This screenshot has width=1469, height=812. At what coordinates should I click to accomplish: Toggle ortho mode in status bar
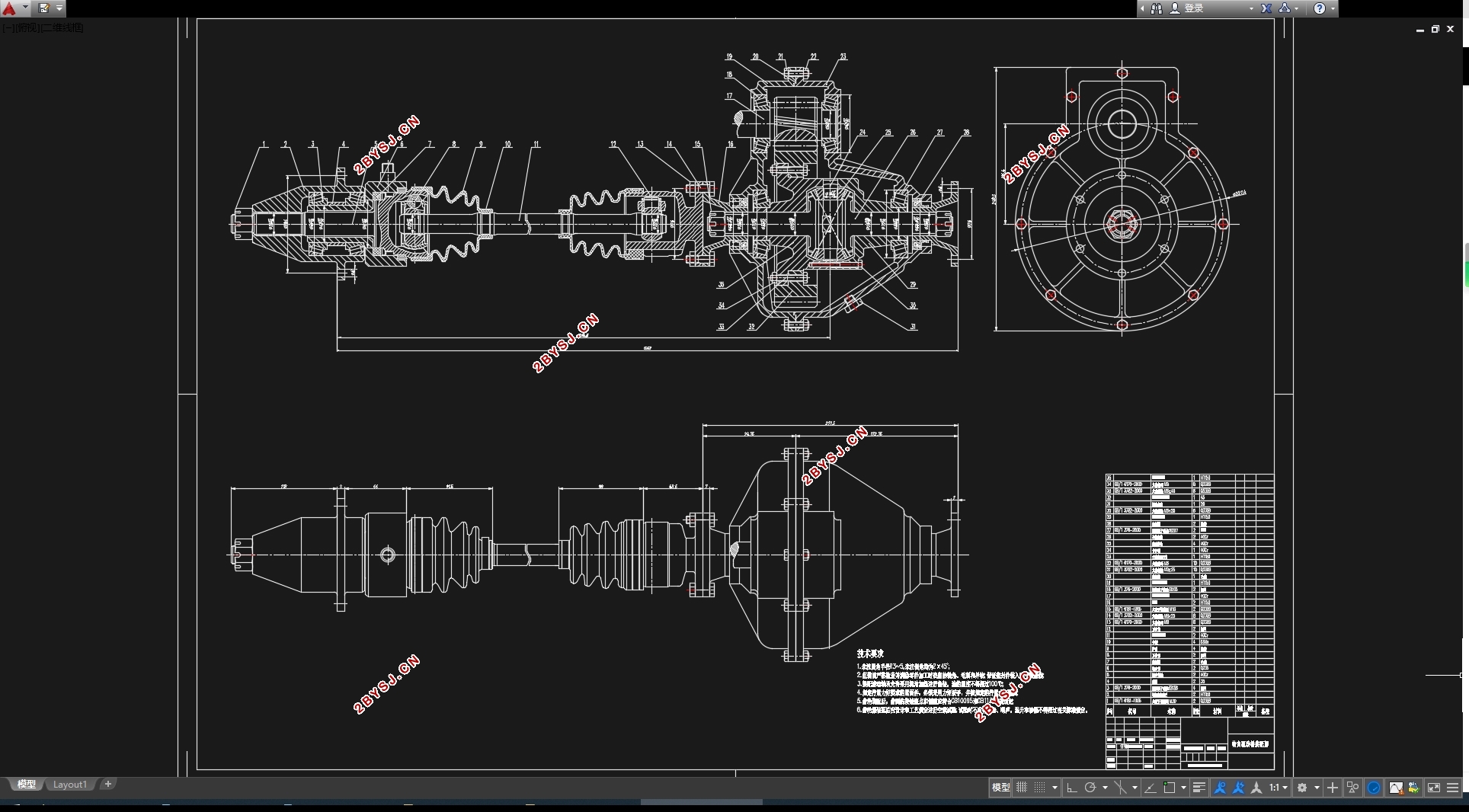(1071, 788)
